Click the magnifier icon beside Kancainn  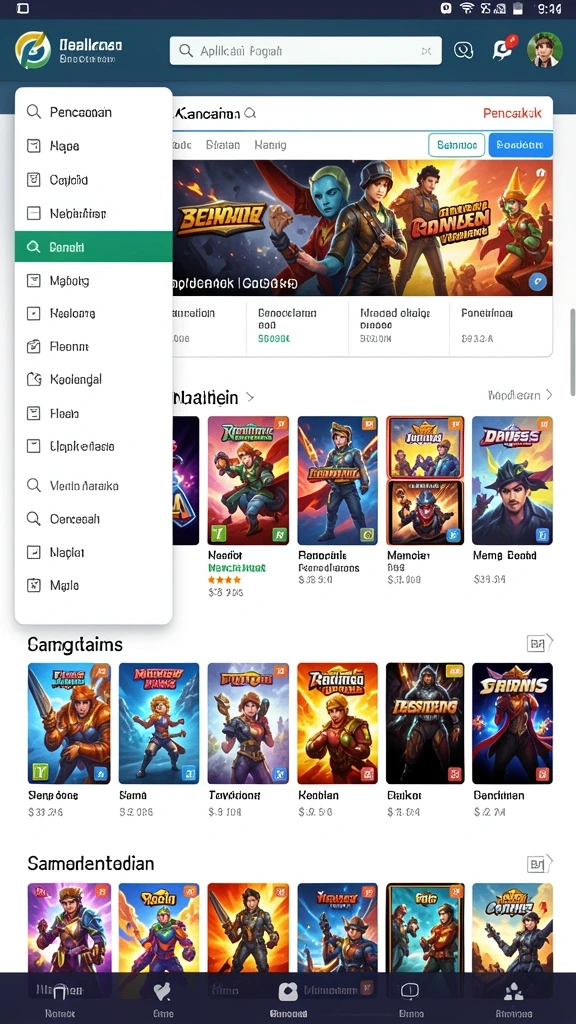tap(250, 114)
